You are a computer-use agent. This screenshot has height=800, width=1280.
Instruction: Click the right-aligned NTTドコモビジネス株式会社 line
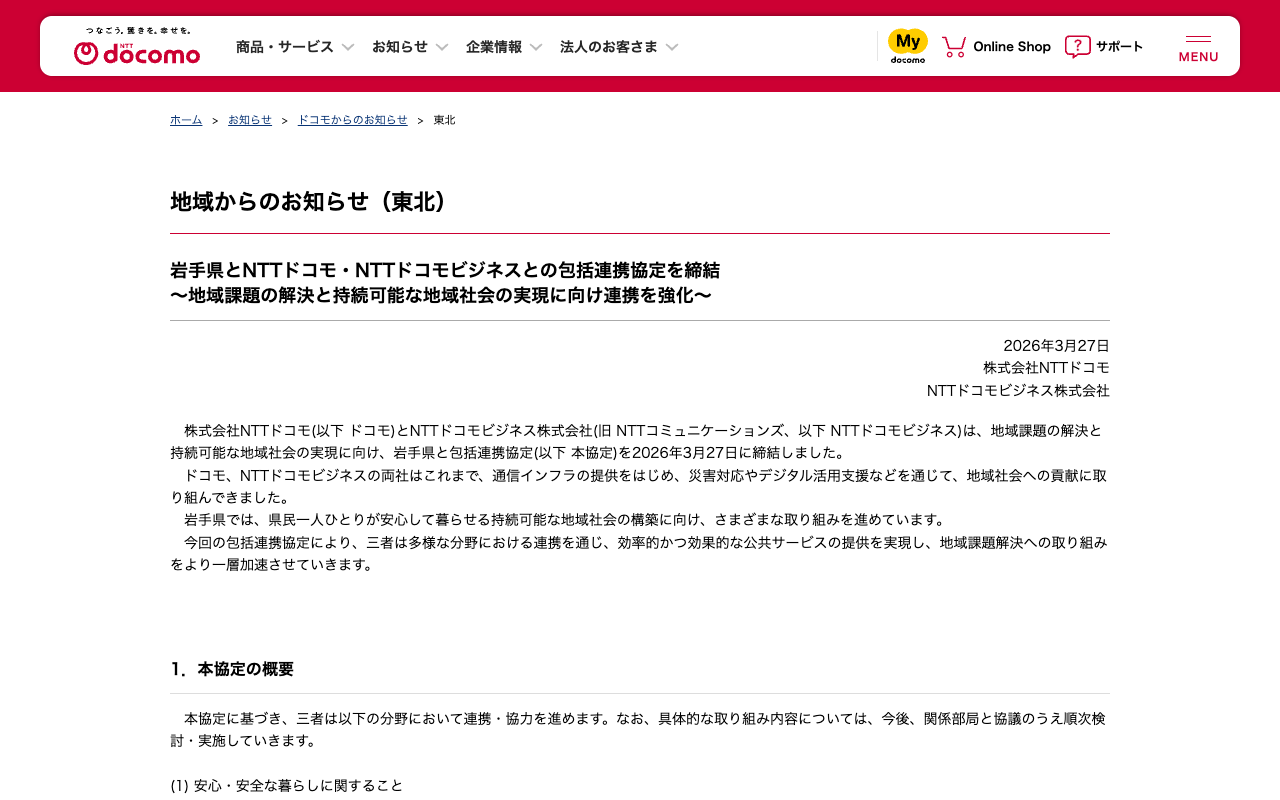pos(1018,390)
